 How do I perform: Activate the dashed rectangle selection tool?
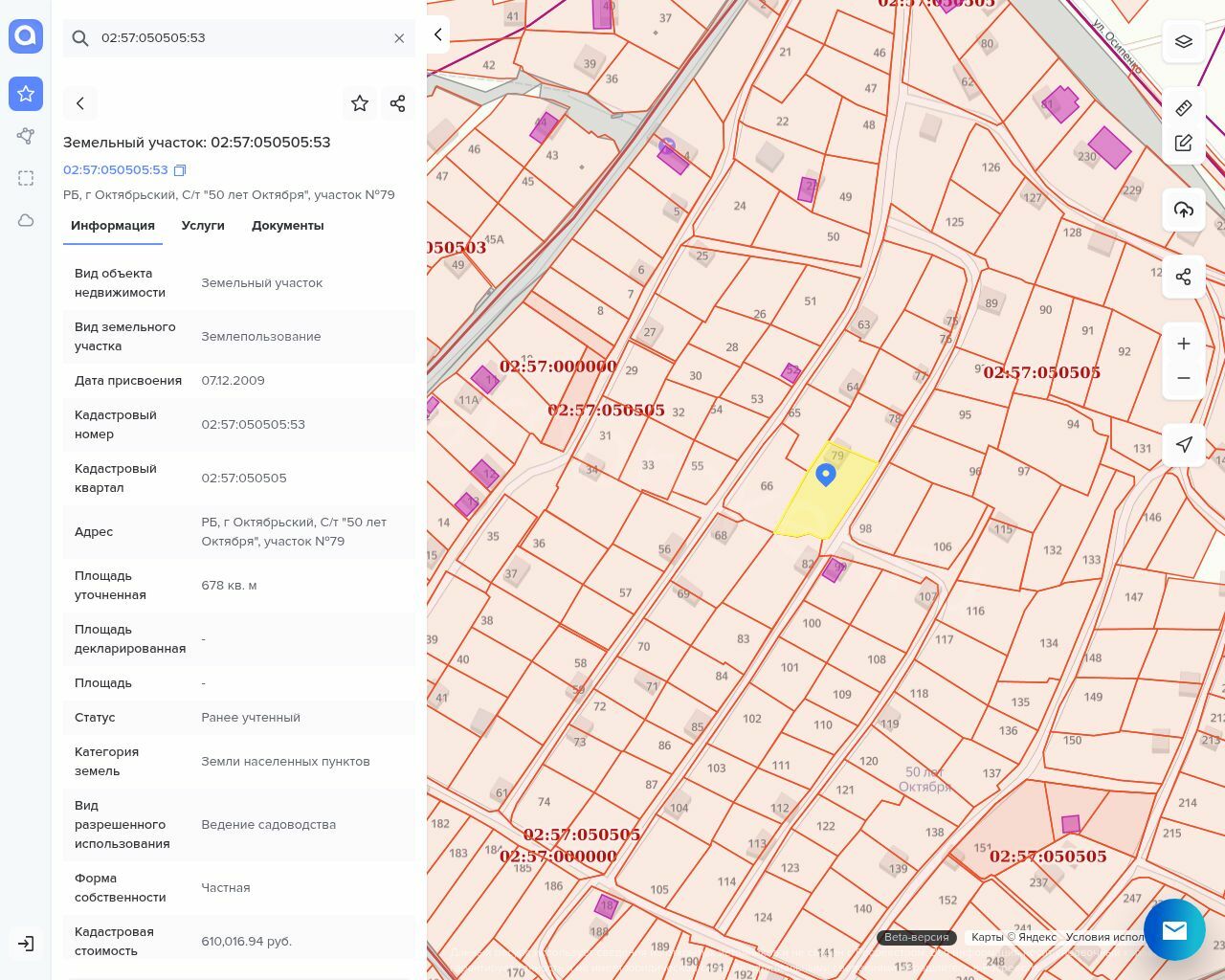26,178
